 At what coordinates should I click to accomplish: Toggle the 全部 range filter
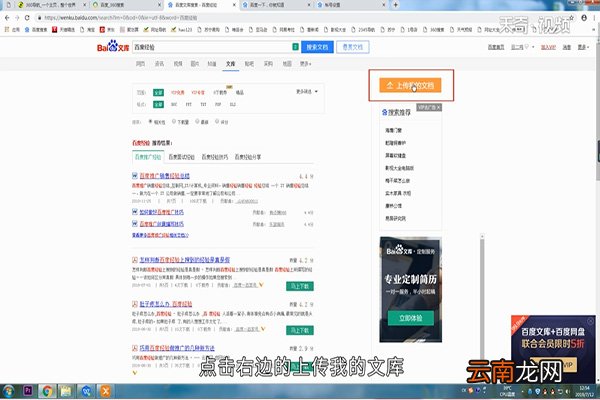[158, 92]
